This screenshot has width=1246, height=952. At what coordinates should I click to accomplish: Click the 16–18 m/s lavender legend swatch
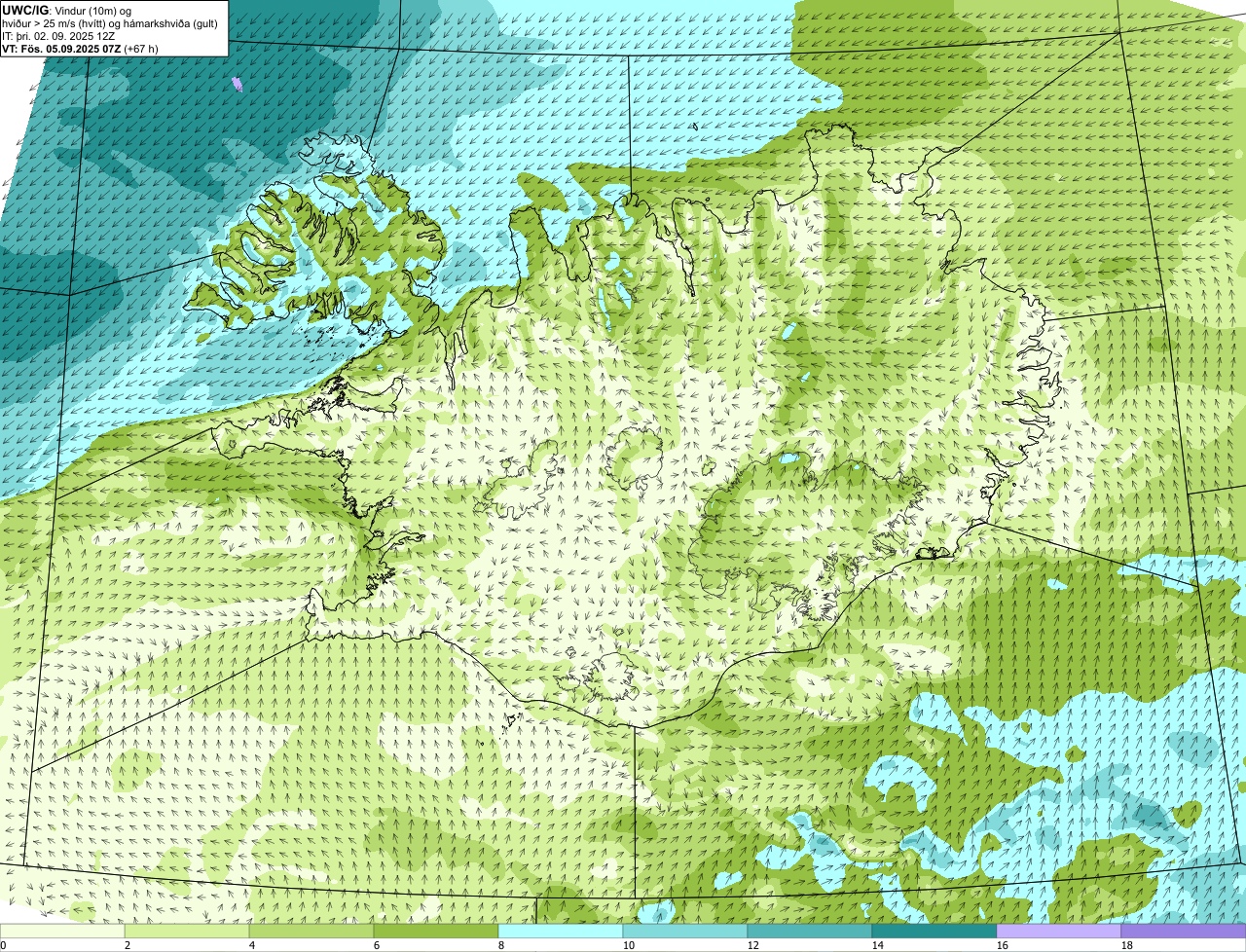[x=1059, y=931]
